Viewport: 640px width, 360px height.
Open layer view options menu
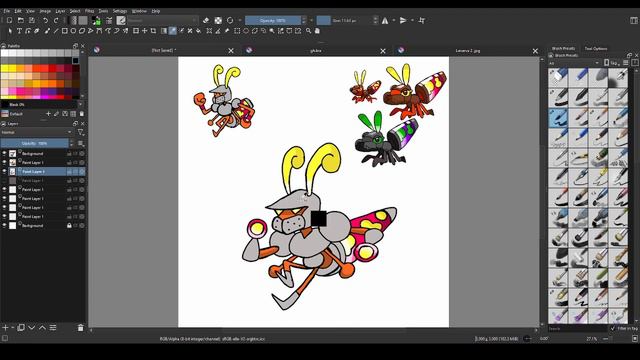(x=81, y=143)
